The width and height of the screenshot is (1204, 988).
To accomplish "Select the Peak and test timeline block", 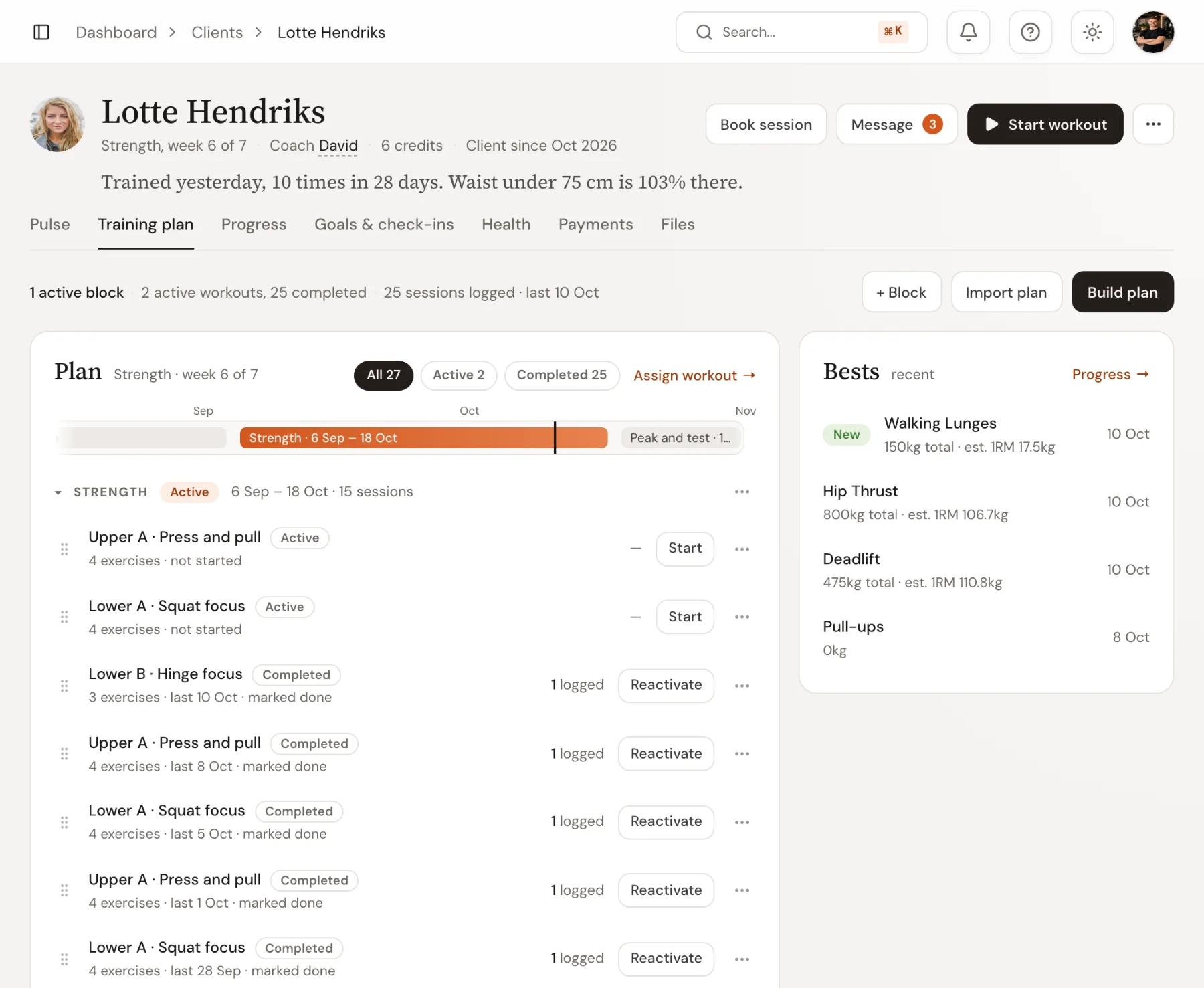I will click(x=681, y=438).
